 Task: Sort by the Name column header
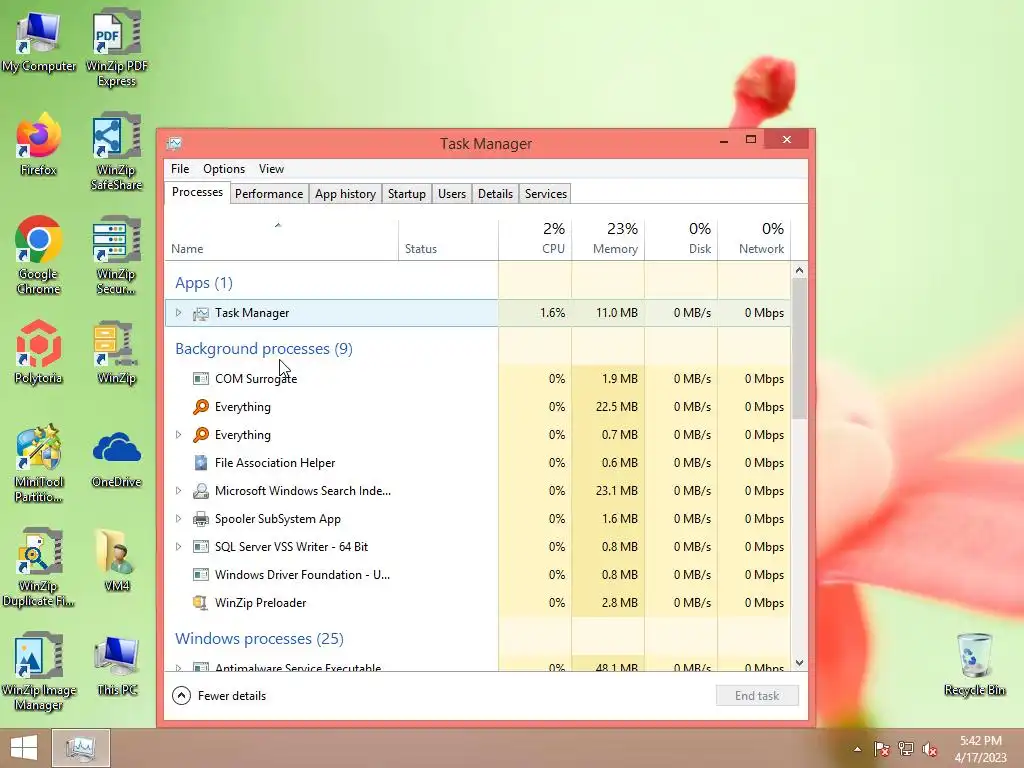[281, 239]
